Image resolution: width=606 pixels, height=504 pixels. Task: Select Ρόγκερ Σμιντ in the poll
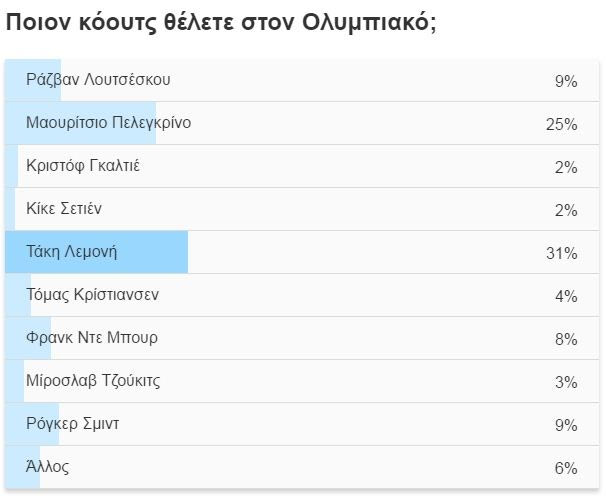tap(73, 424)
